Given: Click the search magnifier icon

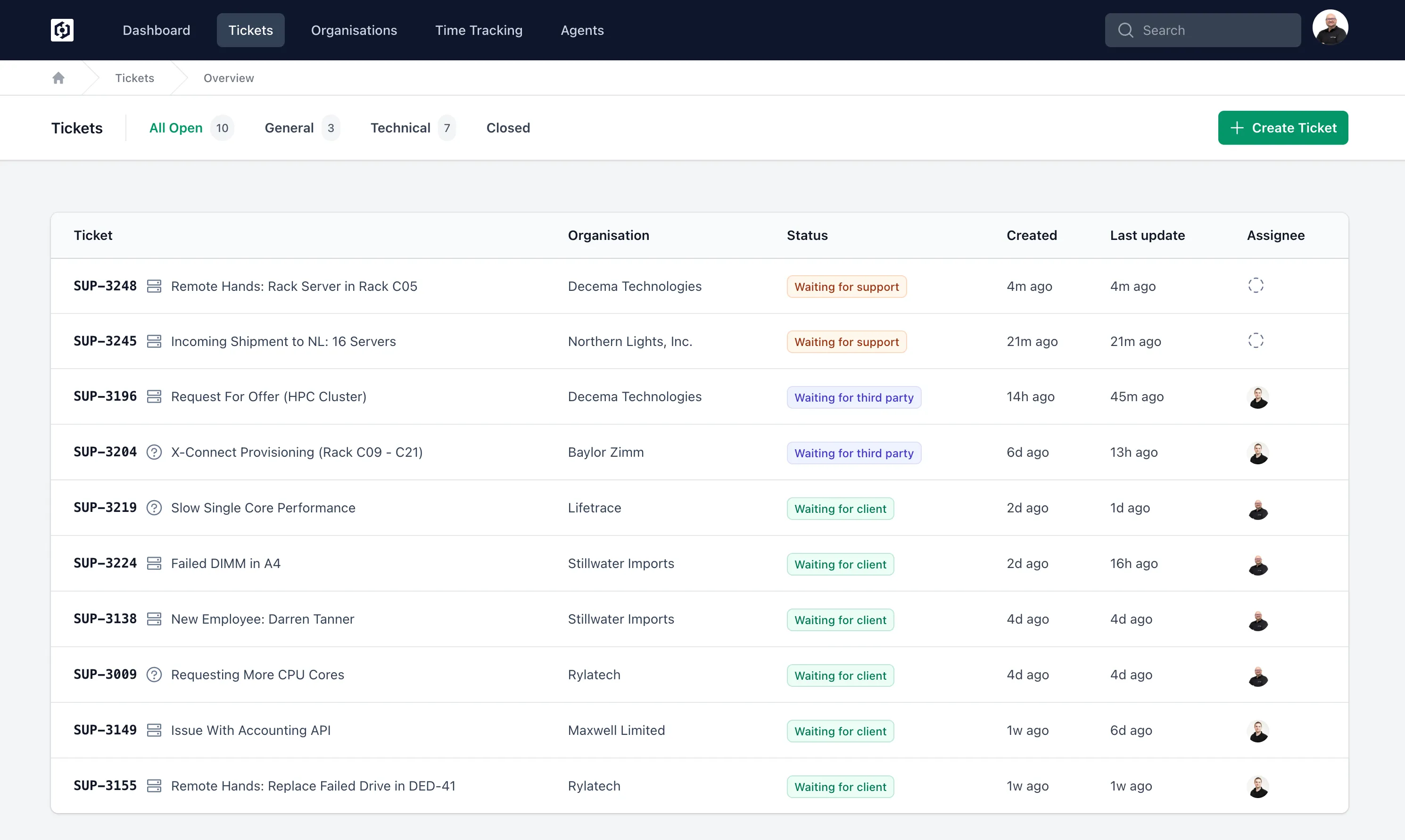Looking at the screenshot, I should [1126, 30].
